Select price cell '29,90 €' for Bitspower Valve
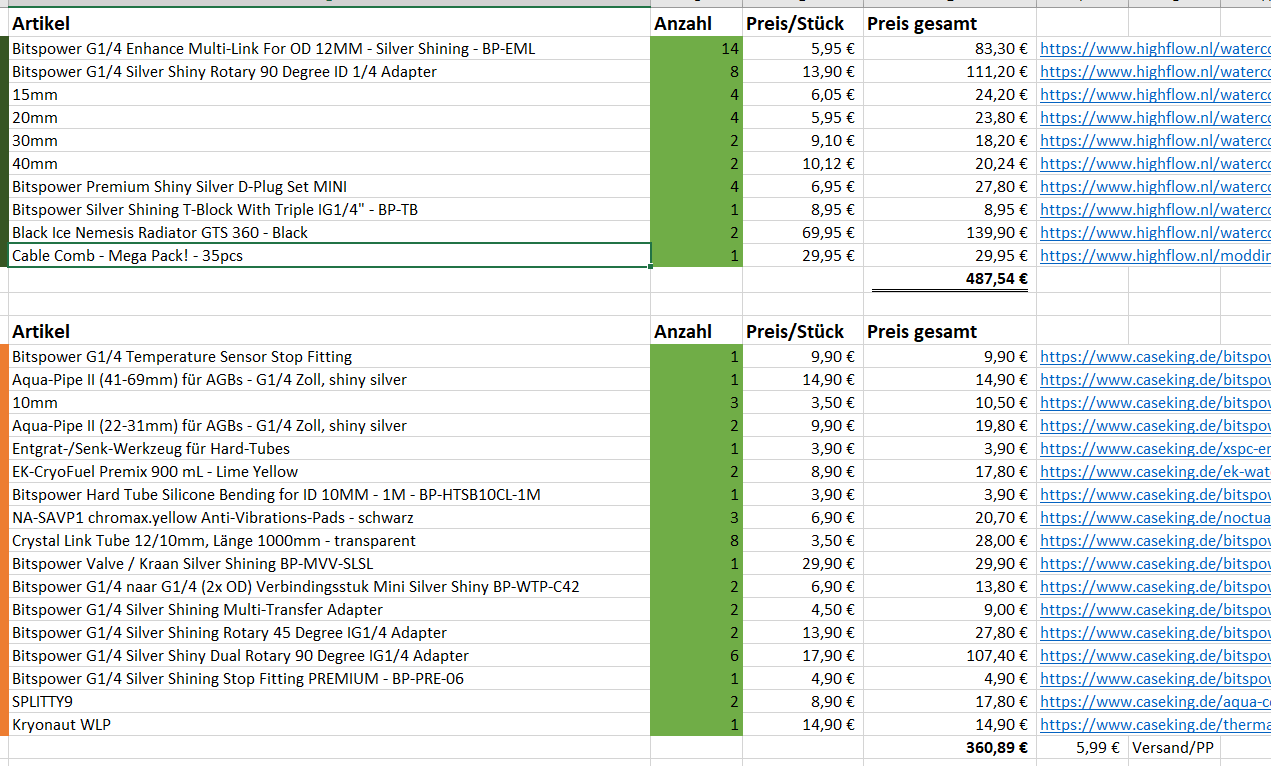 pyautogui.click(x=803, y=563)
